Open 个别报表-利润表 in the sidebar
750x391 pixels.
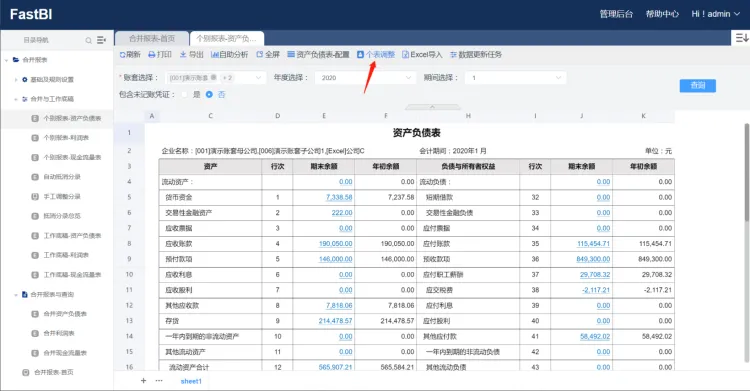[66, 138]
